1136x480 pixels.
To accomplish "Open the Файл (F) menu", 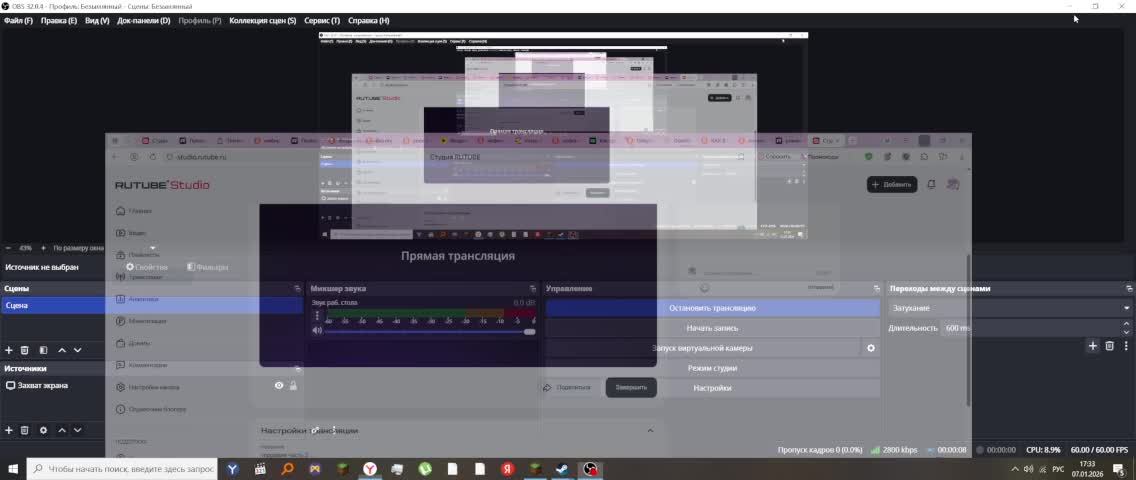I will pos(18,21).
